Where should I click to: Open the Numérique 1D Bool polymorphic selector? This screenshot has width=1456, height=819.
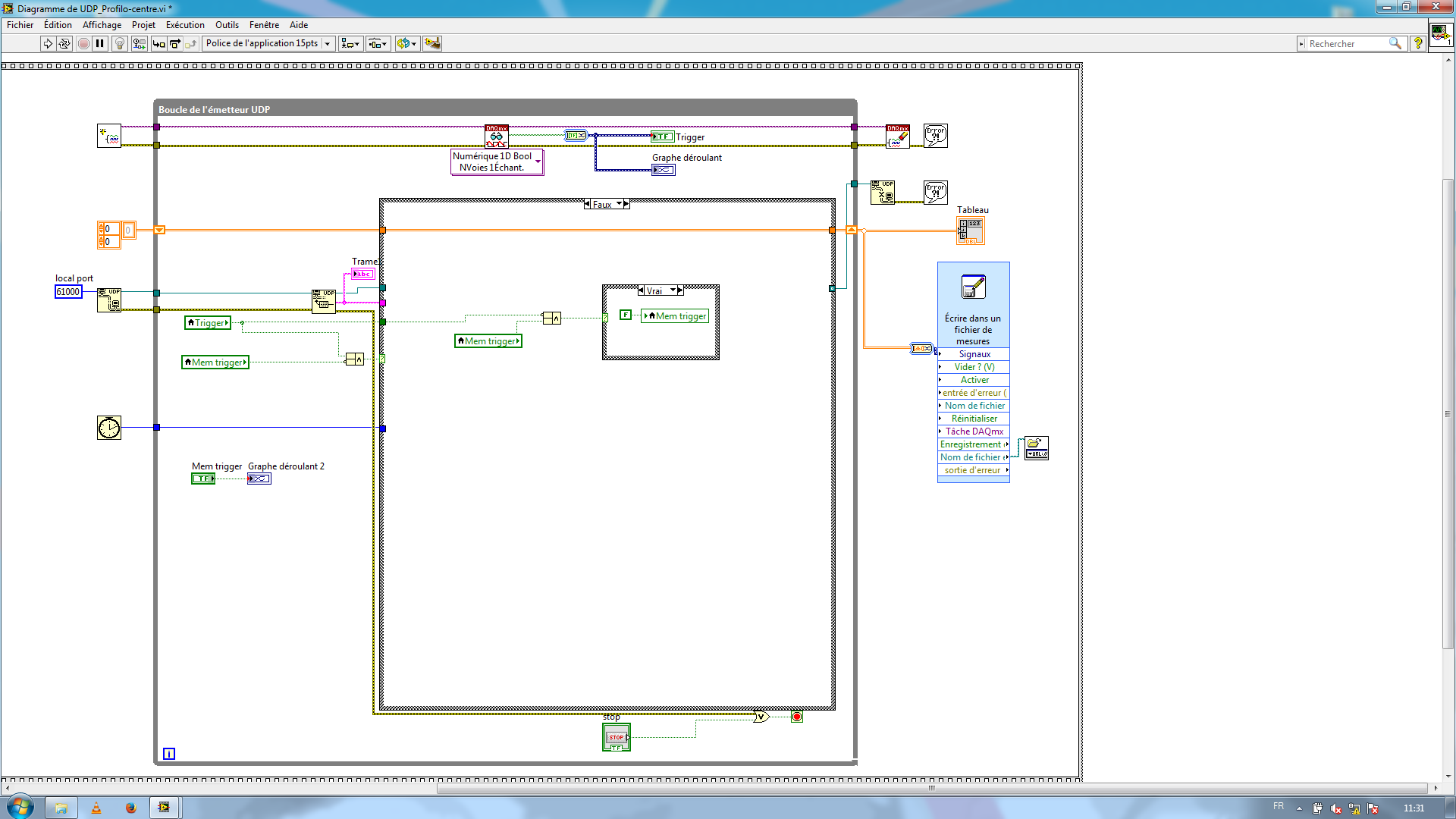pos(497,162)
